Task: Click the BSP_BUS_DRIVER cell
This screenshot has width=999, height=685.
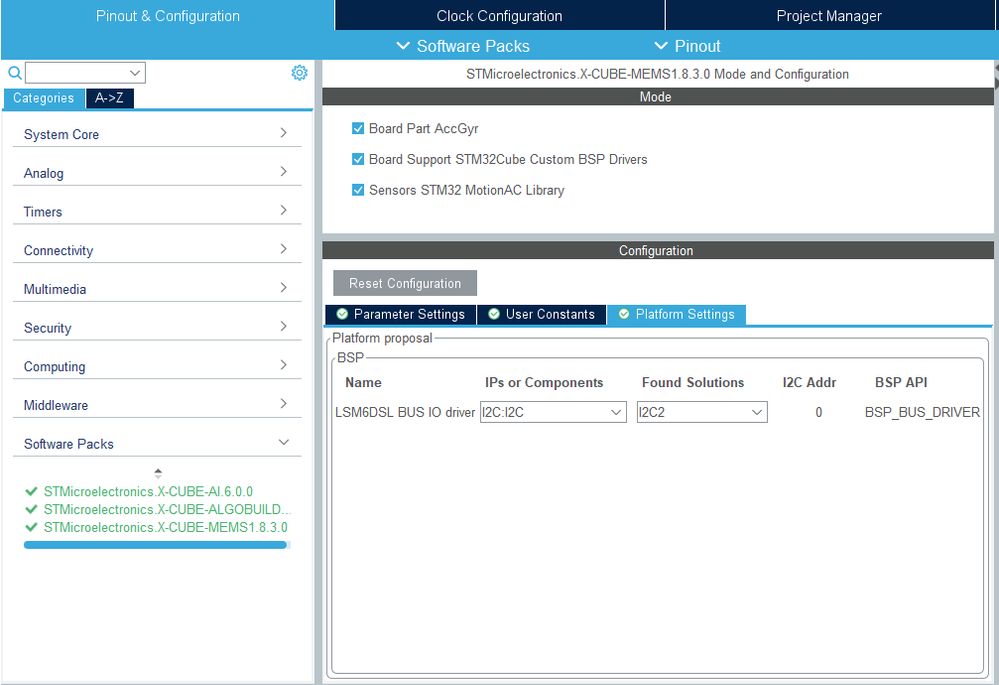Action: tap(922, 412)
